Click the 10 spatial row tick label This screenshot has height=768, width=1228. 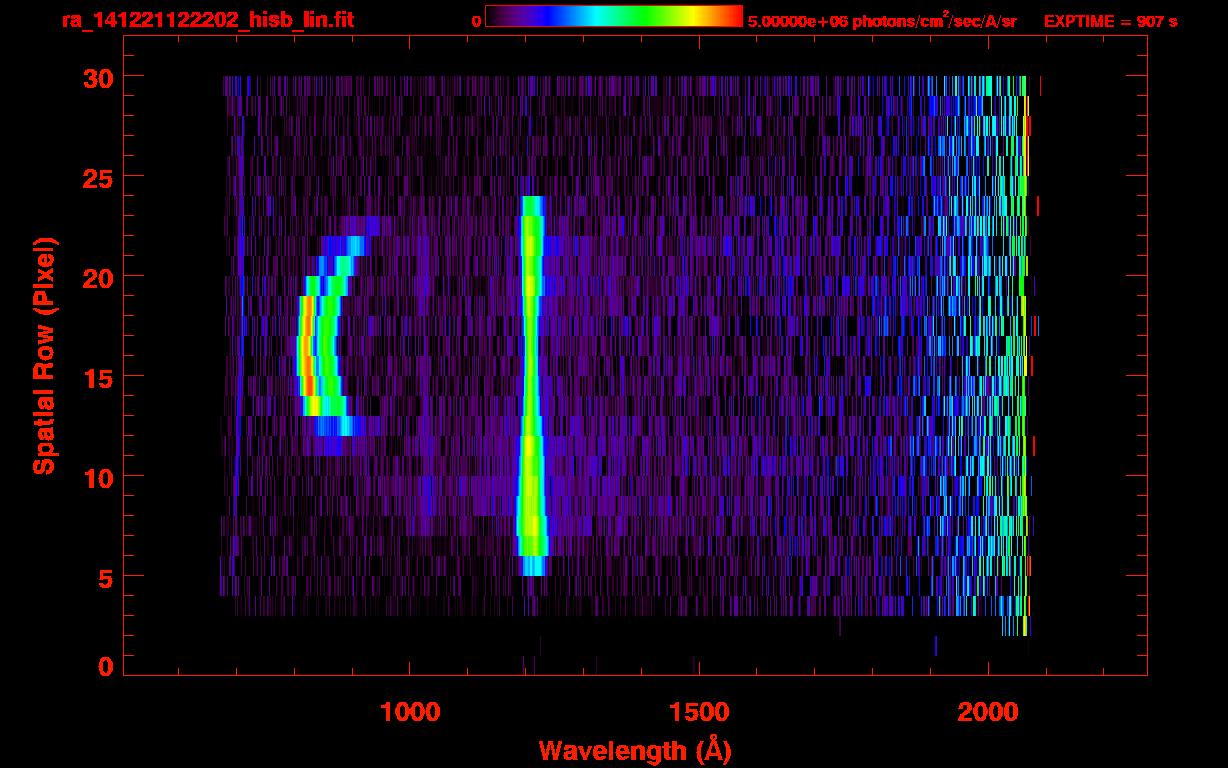pos(97,477)
